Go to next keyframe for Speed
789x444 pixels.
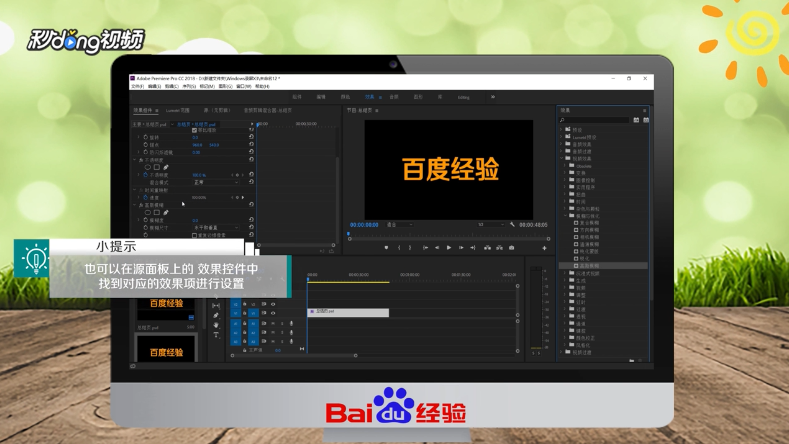pyautogui.click(x=243, y=197)
